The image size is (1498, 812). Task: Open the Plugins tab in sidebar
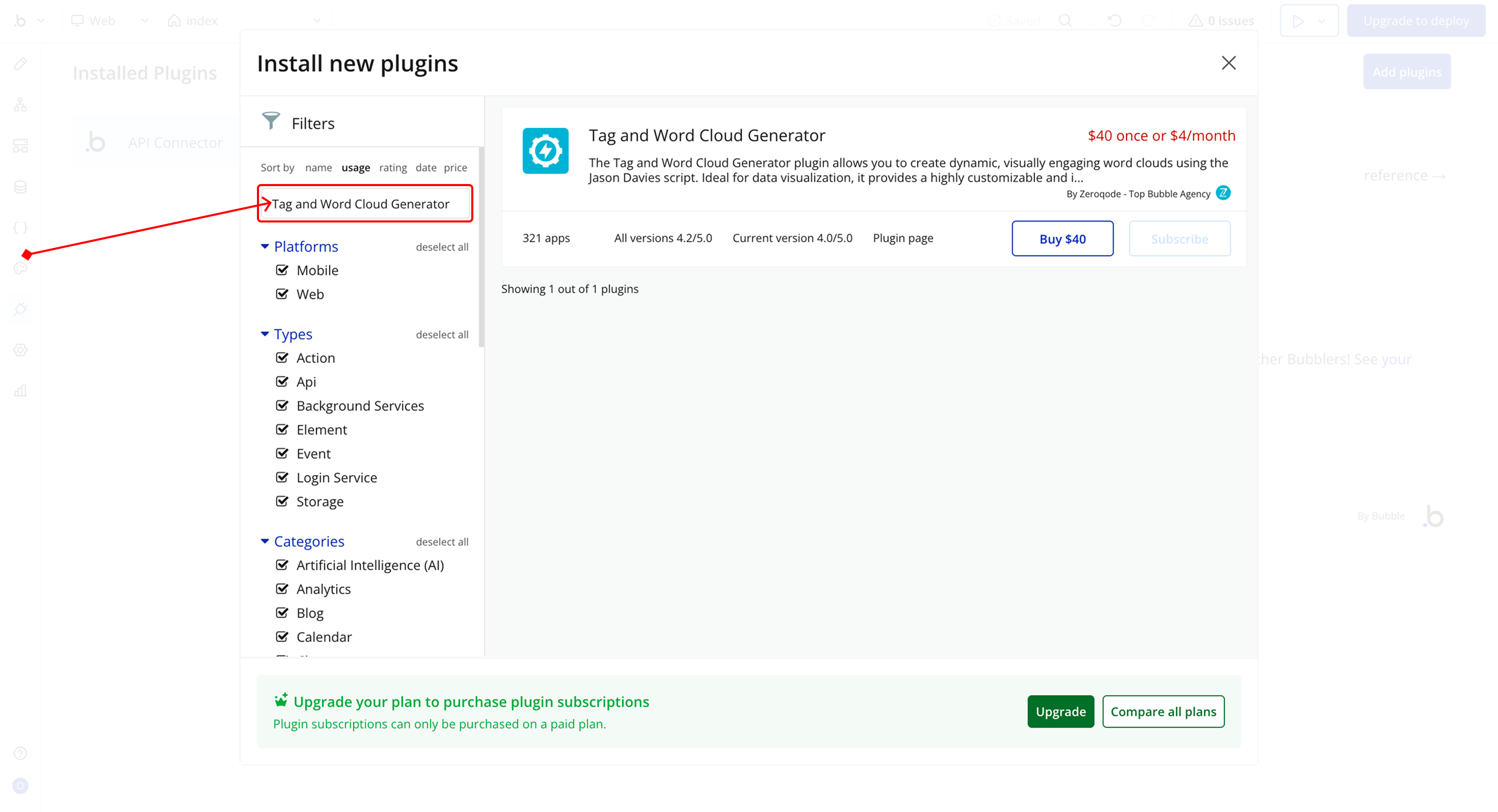pos(20,309)
